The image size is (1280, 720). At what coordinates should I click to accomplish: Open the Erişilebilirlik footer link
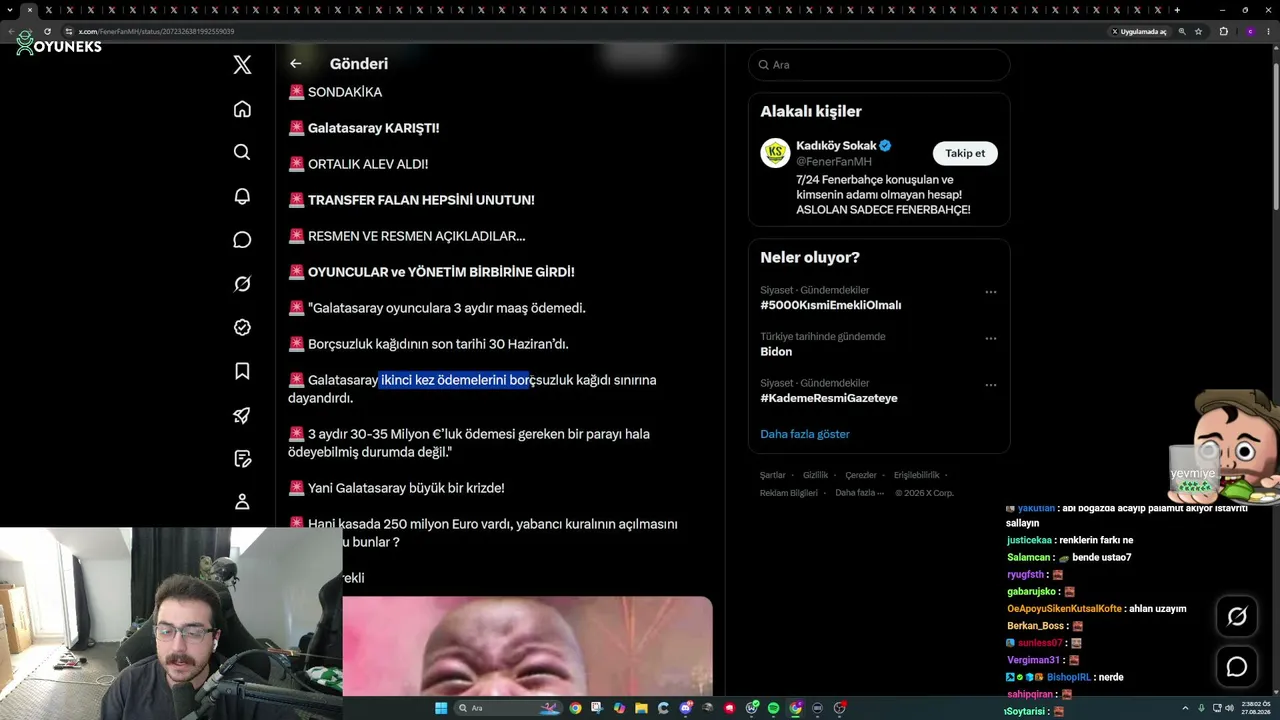pyautogui.click(x=916, y=475)
